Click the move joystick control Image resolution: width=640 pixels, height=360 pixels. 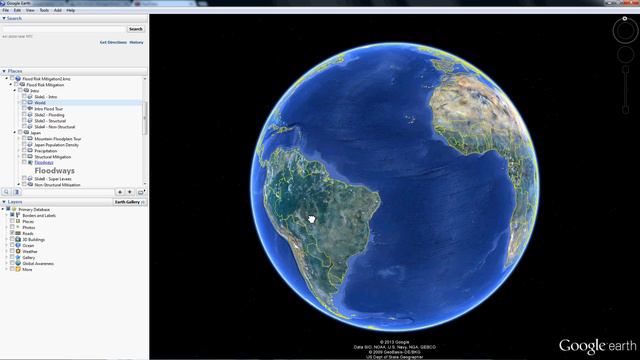click(625, 55)
